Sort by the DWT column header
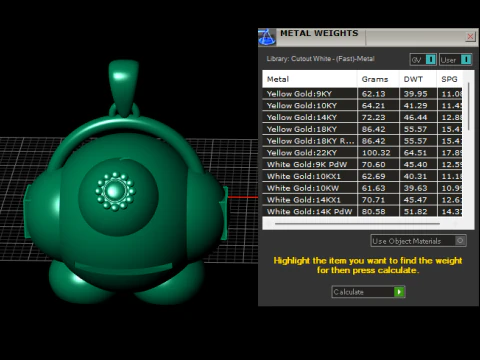Viewport: 480px width, 360px height. click(418, 79)
